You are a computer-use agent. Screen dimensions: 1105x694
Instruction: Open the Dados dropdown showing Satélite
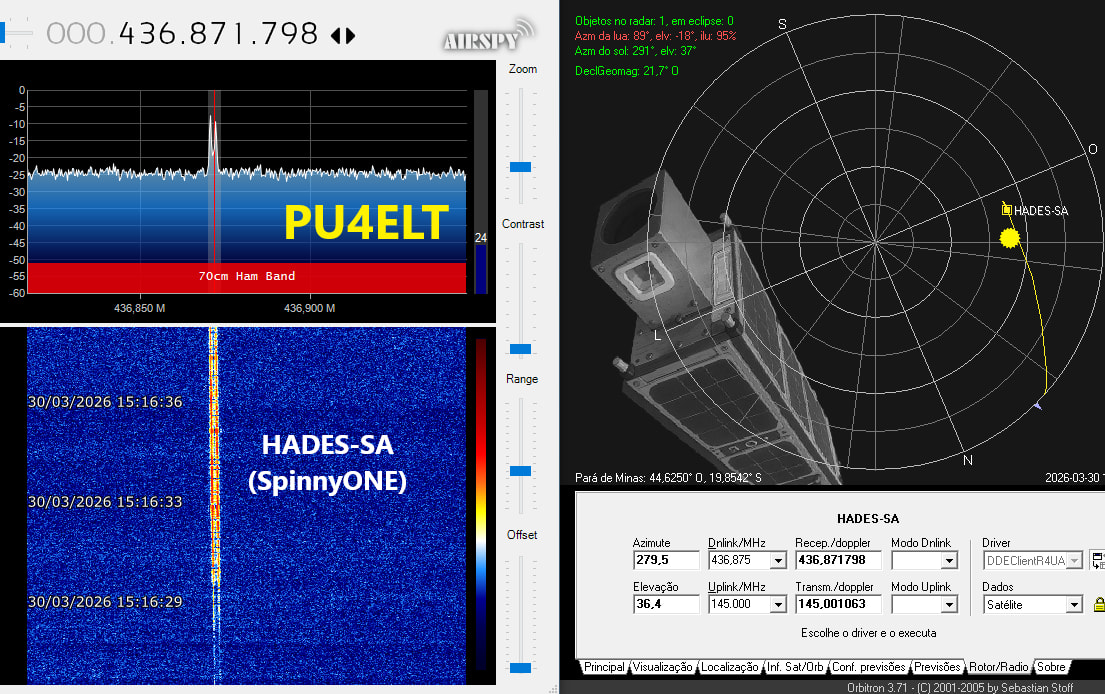pos(1073,605)
